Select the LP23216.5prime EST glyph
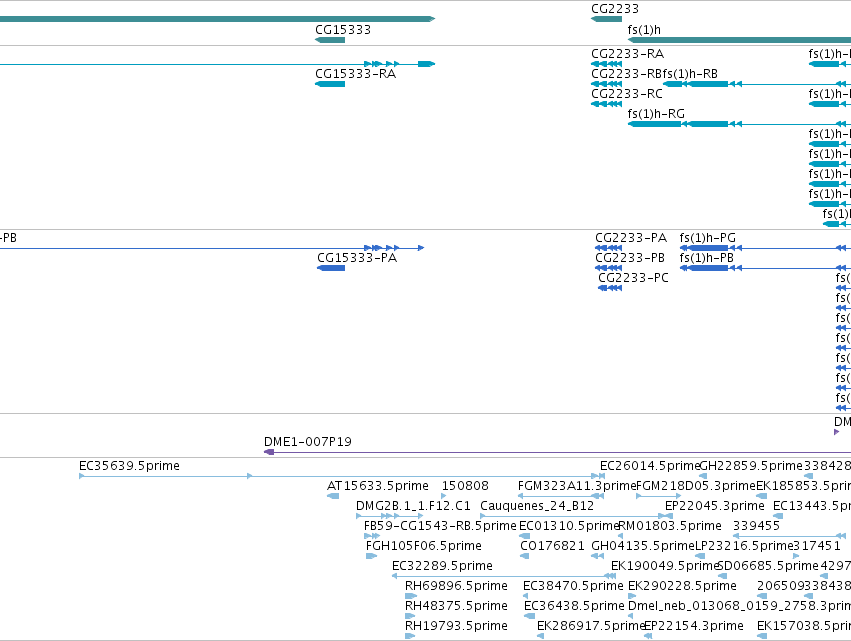Viewport: 851px width, 641px height. pyautogui.click(x=700, y=556)
